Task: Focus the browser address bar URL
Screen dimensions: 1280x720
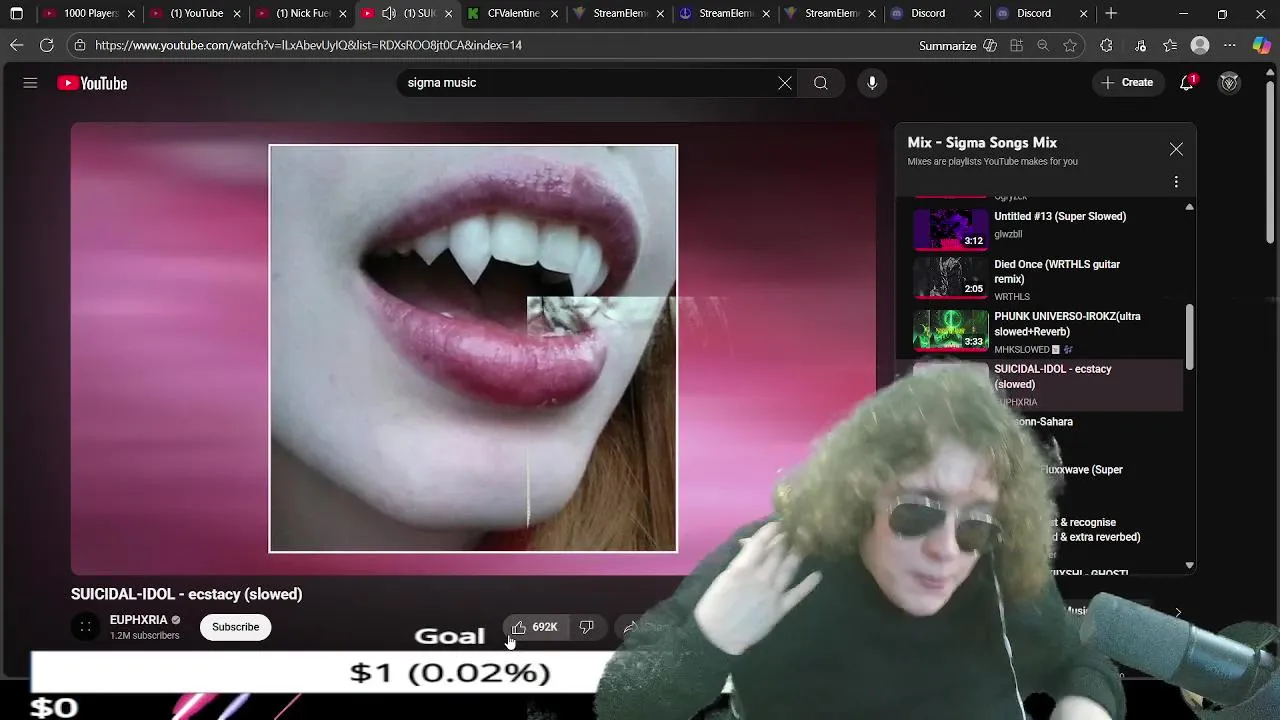Action: [308, 45]
